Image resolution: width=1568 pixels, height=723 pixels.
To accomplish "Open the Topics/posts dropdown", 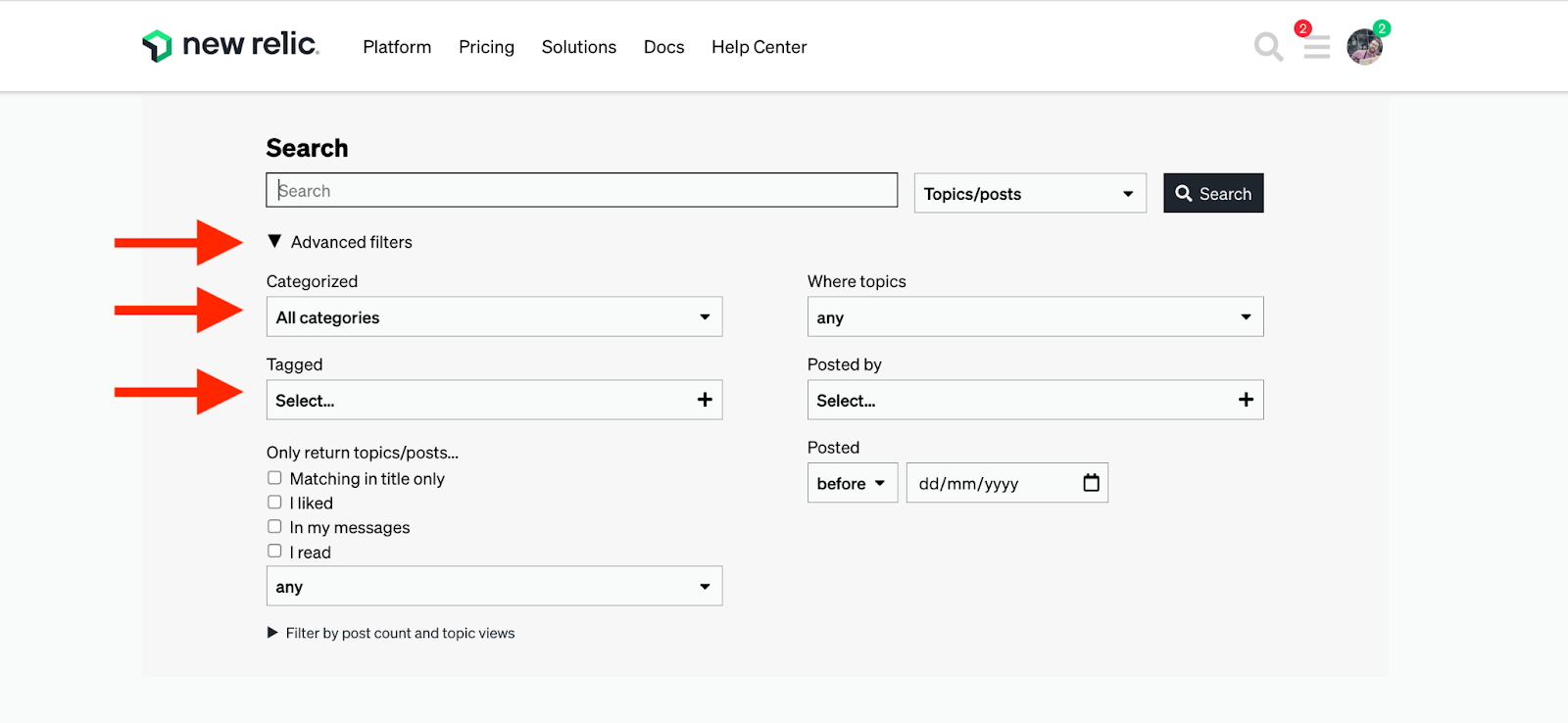I will 1030,194.
